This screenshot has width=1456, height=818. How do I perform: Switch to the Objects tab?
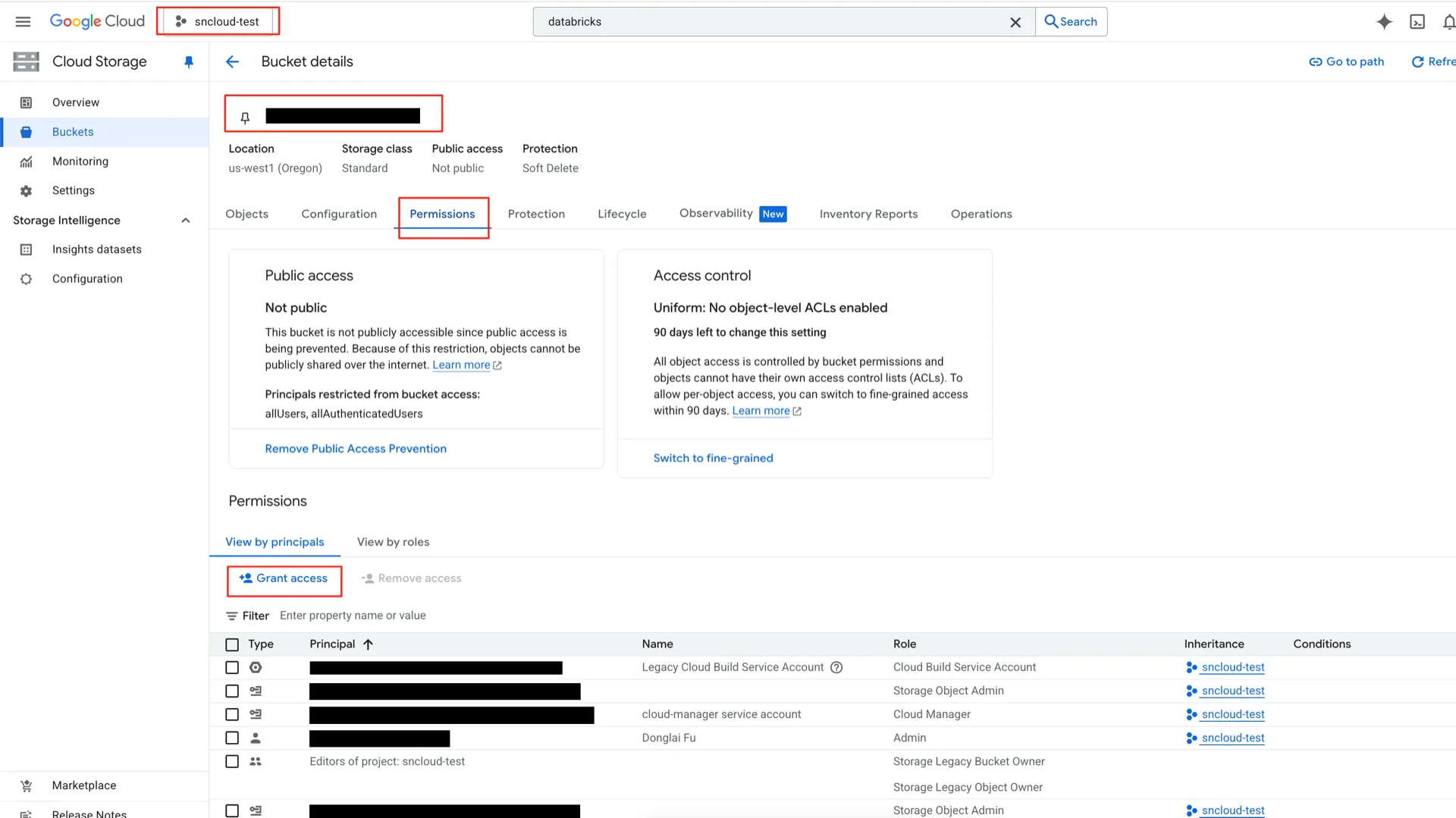click(246, 214)
